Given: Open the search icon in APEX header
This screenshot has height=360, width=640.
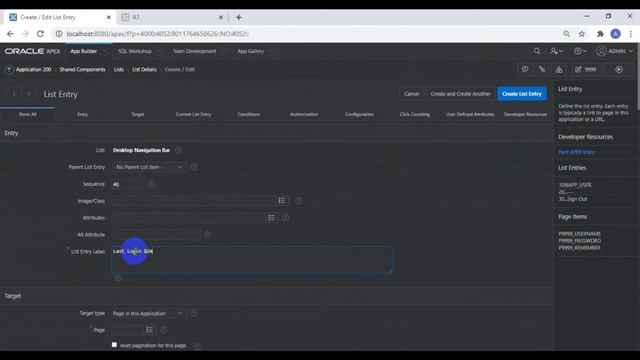Looking at the screenshot, I should 537,51.
